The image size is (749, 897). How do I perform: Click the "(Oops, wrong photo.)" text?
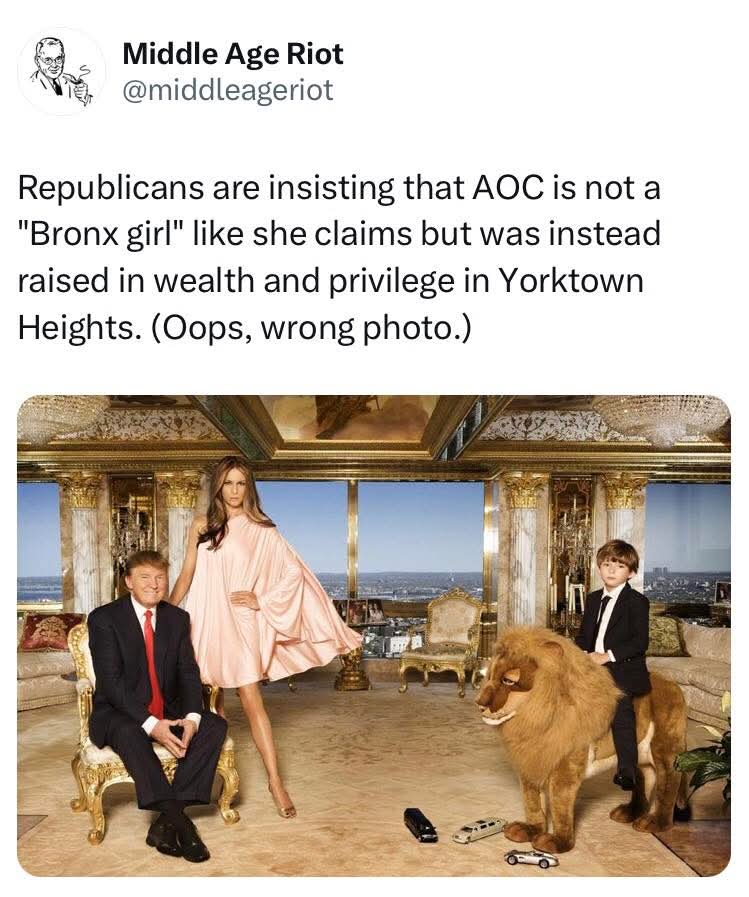(311, 328)
